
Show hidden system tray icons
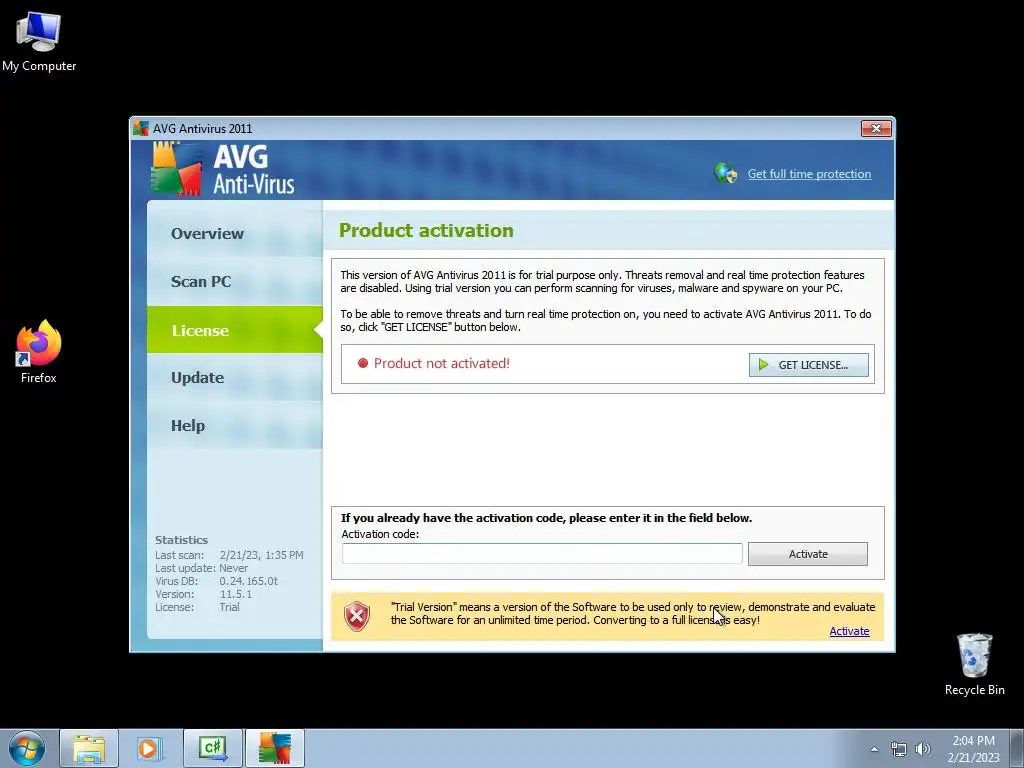(x=874, y=749)
